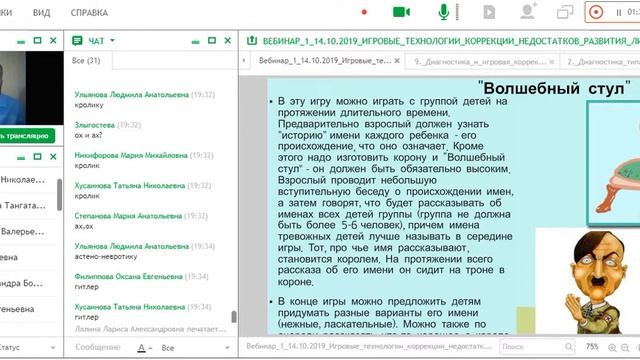Mute the green microphone icon
Screen dimensions: 640x360
click(x=444, y=12)
